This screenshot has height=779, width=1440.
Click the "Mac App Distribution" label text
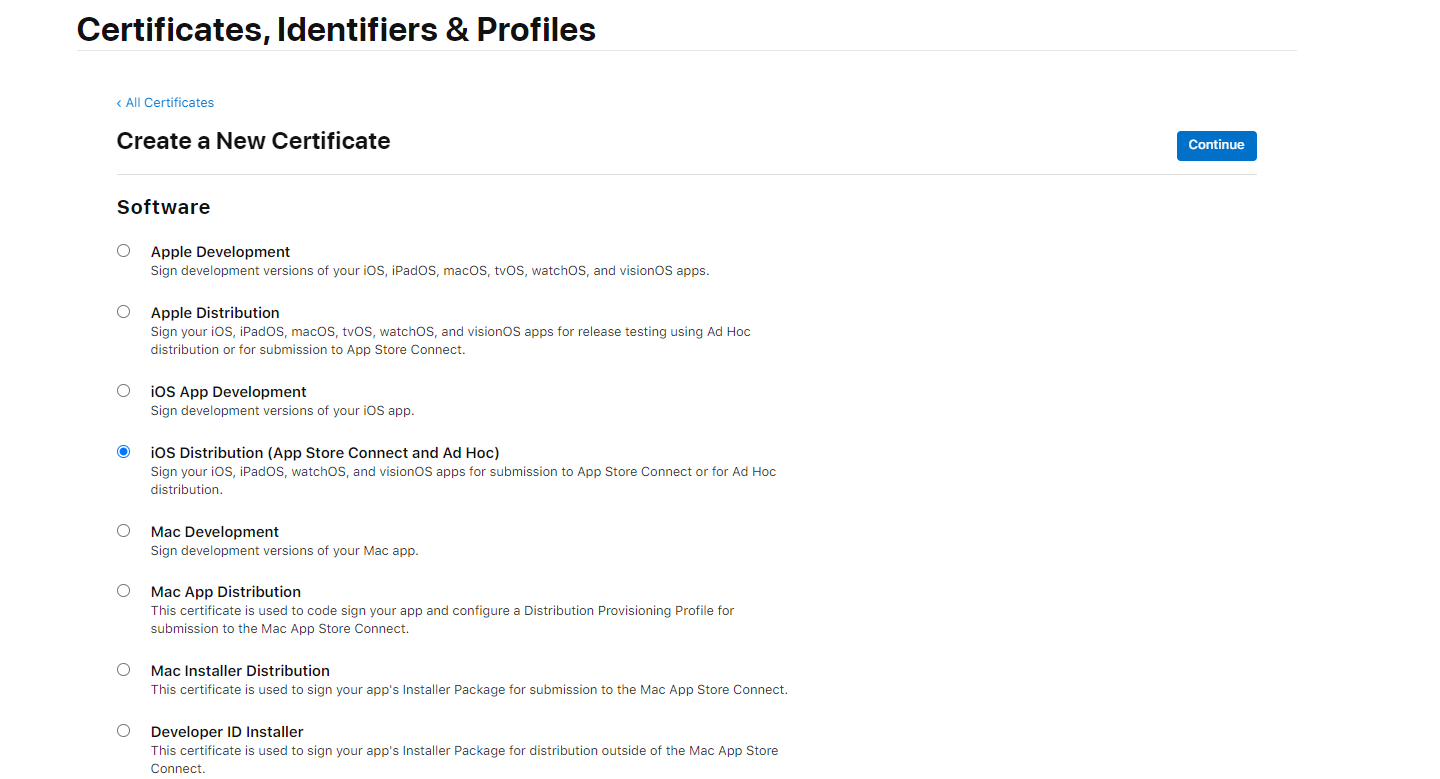pos(226,592)
